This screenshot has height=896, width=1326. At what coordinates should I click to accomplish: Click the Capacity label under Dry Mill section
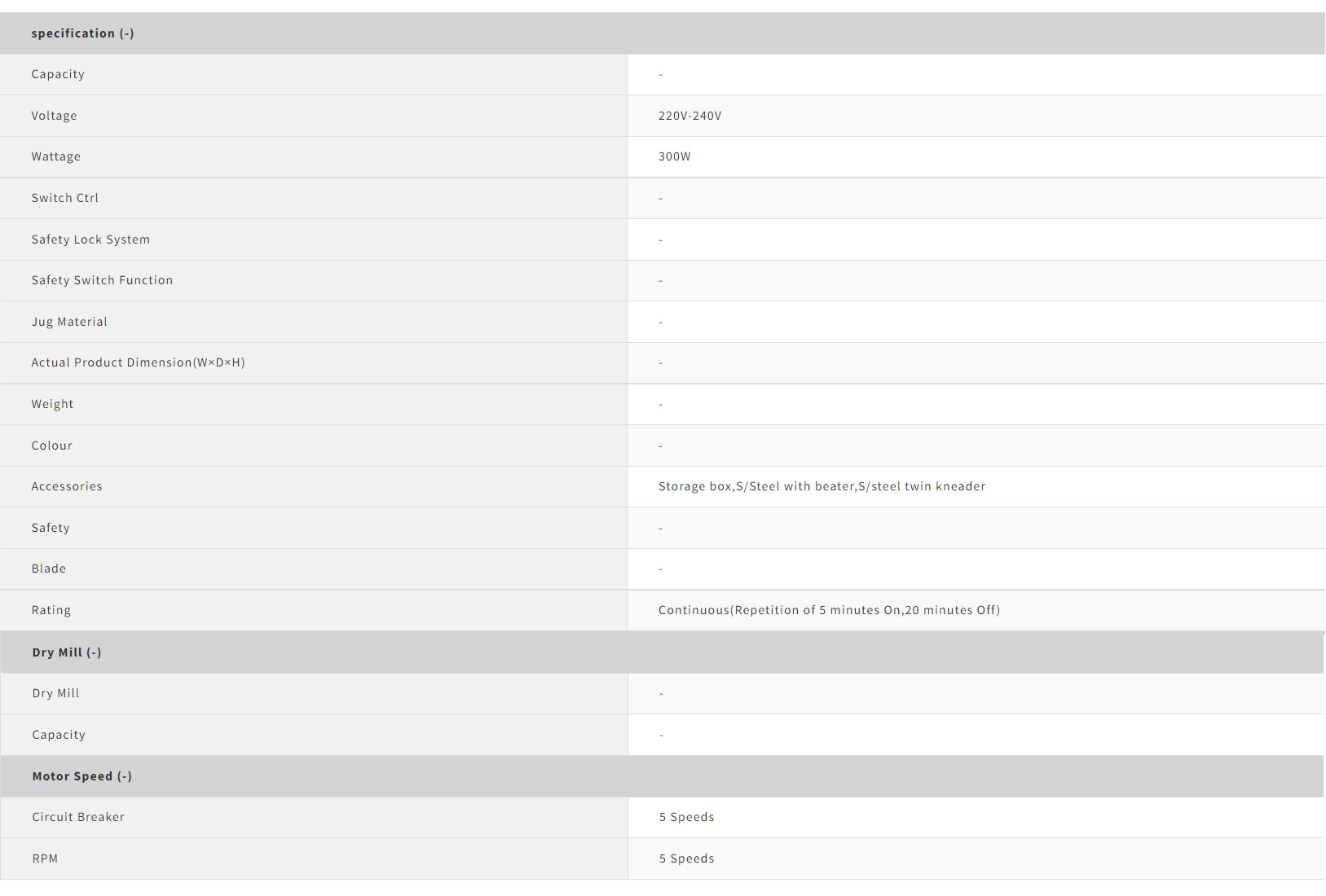click(x=59, y=735)
